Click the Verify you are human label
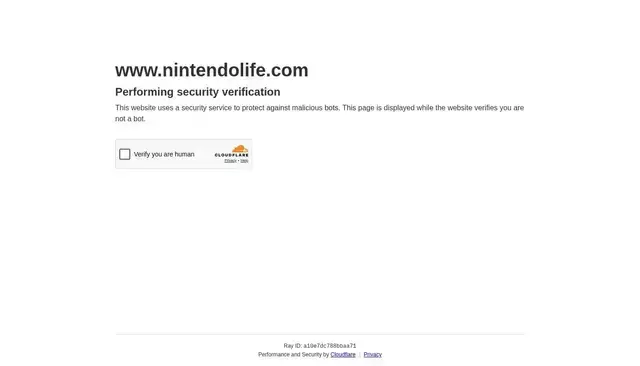 (164, 154)
